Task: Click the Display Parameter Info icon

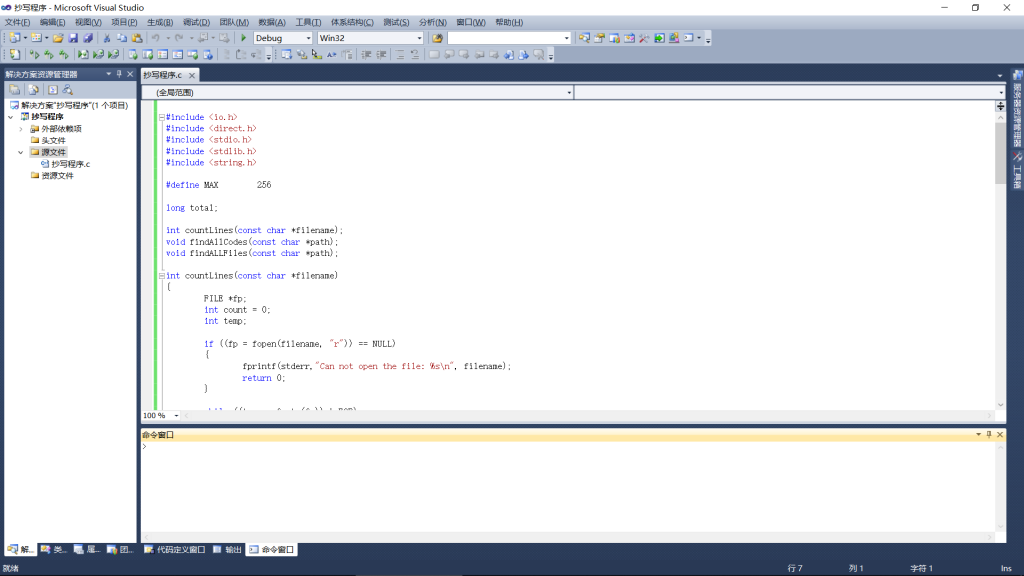Action: [x=302, y=55]
